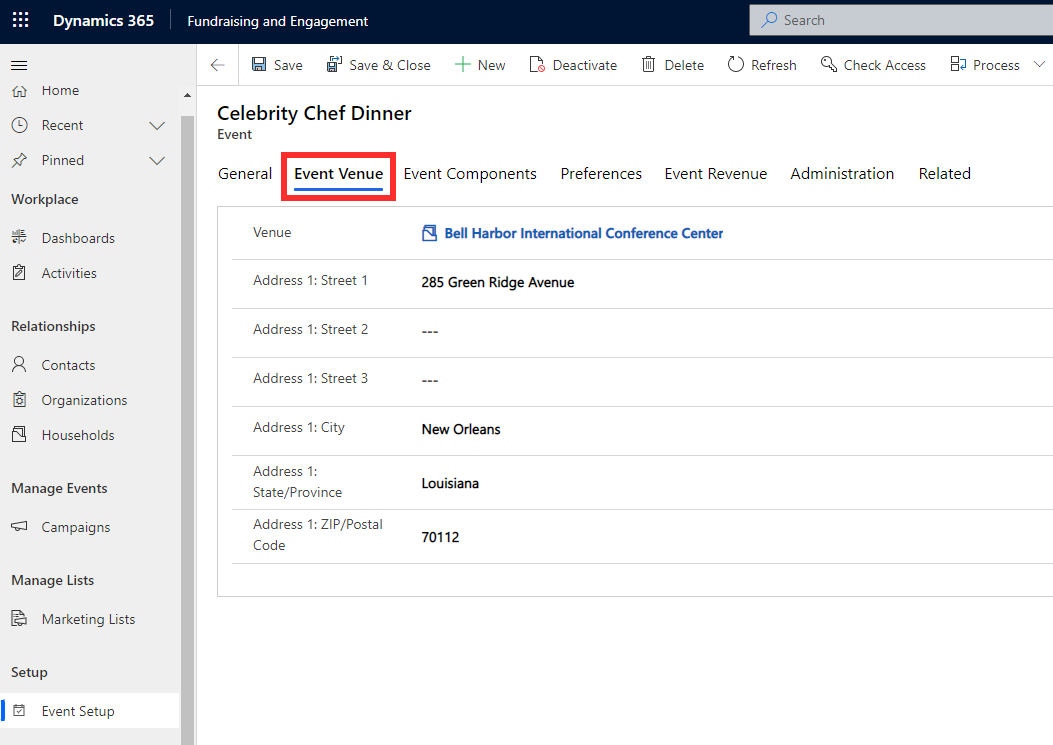Image resolution: width=1053 pixels, height=745 pixels.
Task: Click the Check Access button label
Action: pos(884,65)
